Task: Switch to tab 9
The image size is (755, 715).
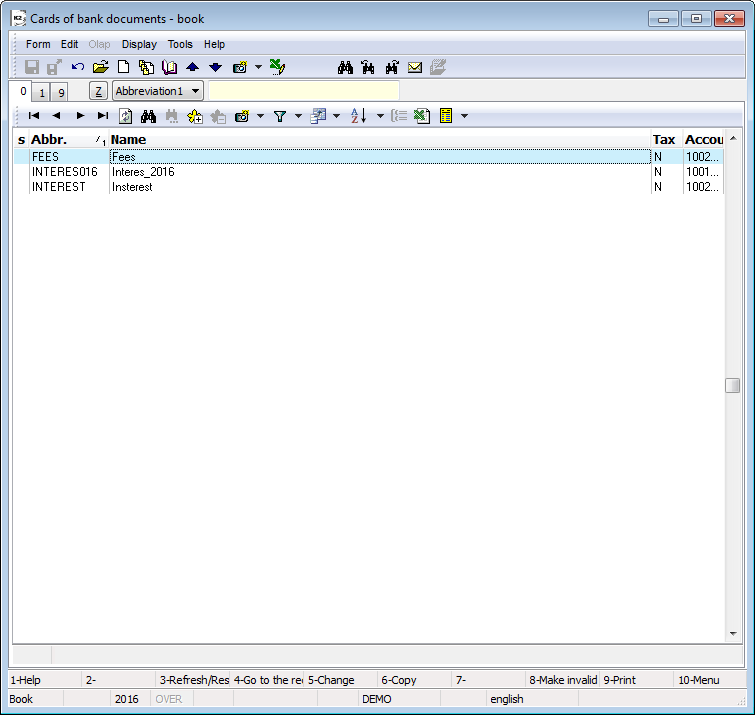Action: point(61,92)
